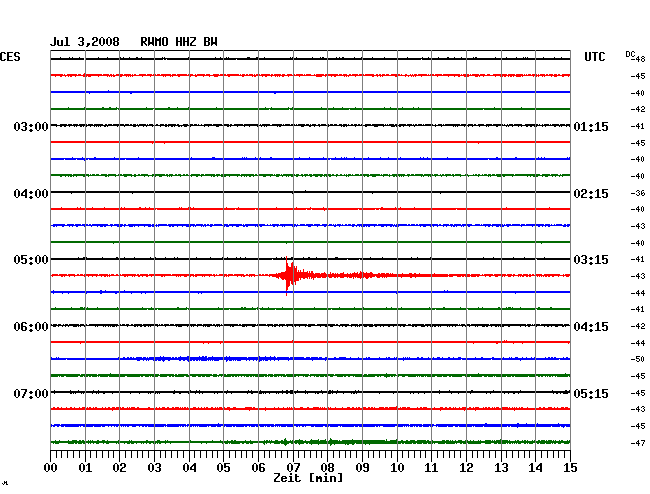
Task: Click the UTC time label "05:15"
Action: [x=591, y=393]
